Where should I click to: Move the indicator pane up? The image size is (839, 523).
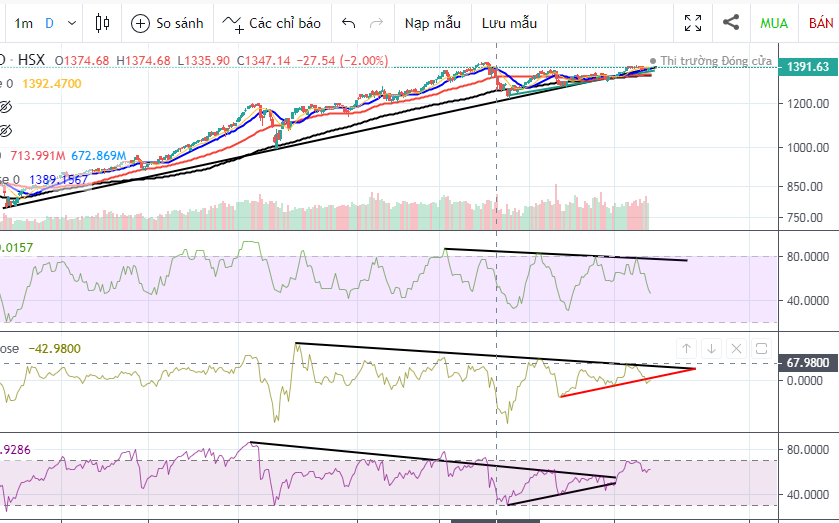pyautogui.click(x=686, y=348)
